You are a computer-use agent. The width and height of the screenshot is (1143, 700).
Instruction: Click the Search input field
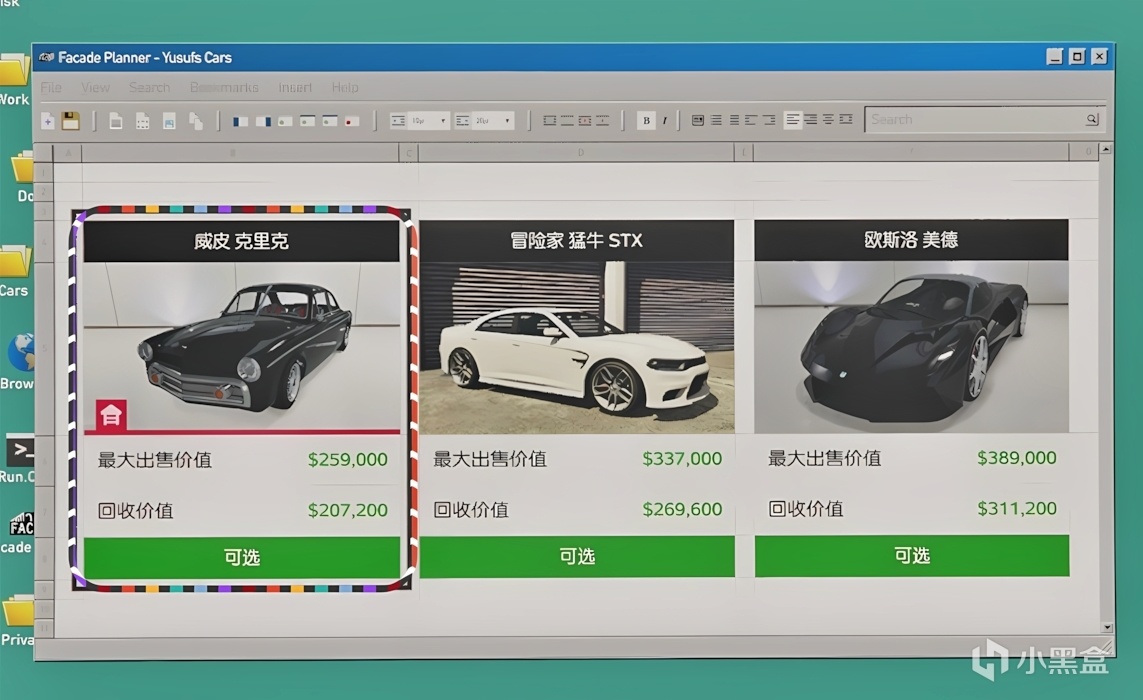[984, 119]
